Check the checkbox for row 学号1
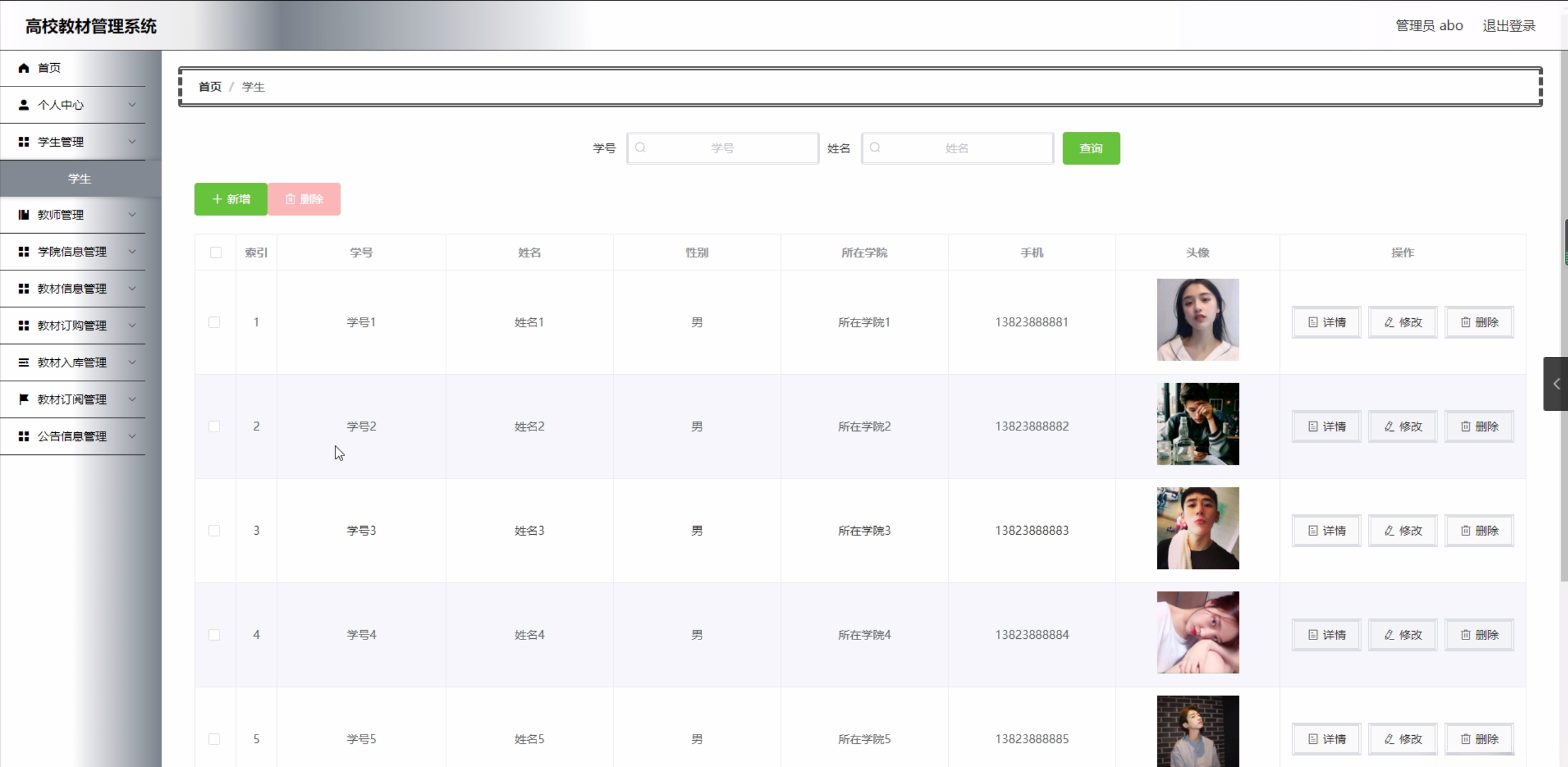The width and height of the screenshot is (1568, 767). 214,322
